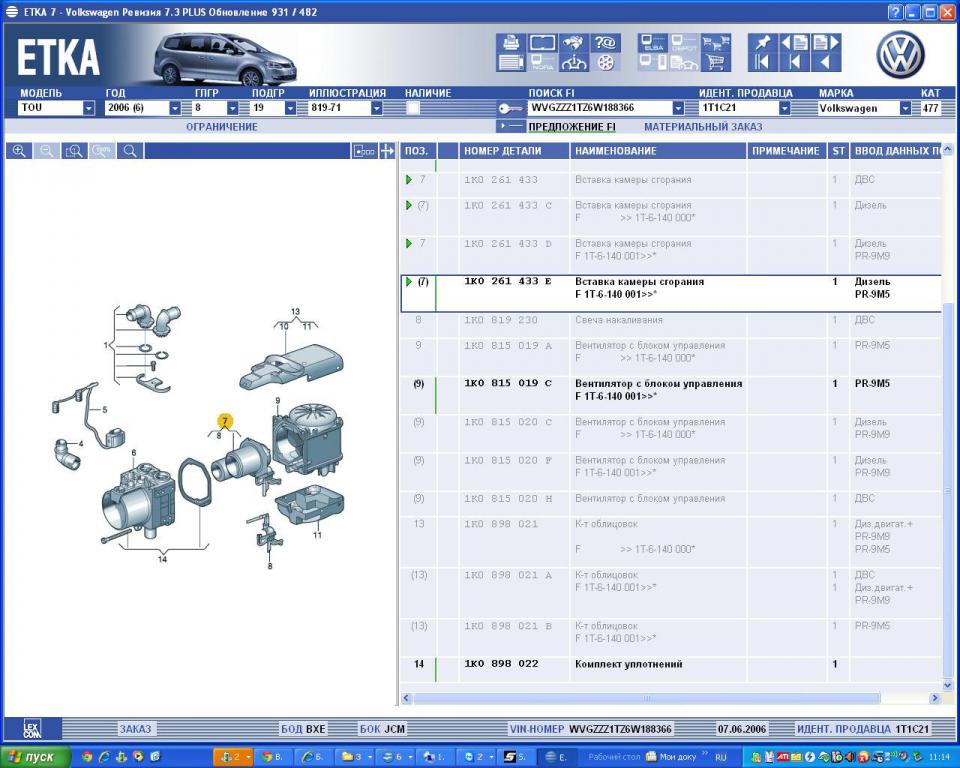Click the help question mark in title bar
960x768 pixels.
tap(895, 12)
